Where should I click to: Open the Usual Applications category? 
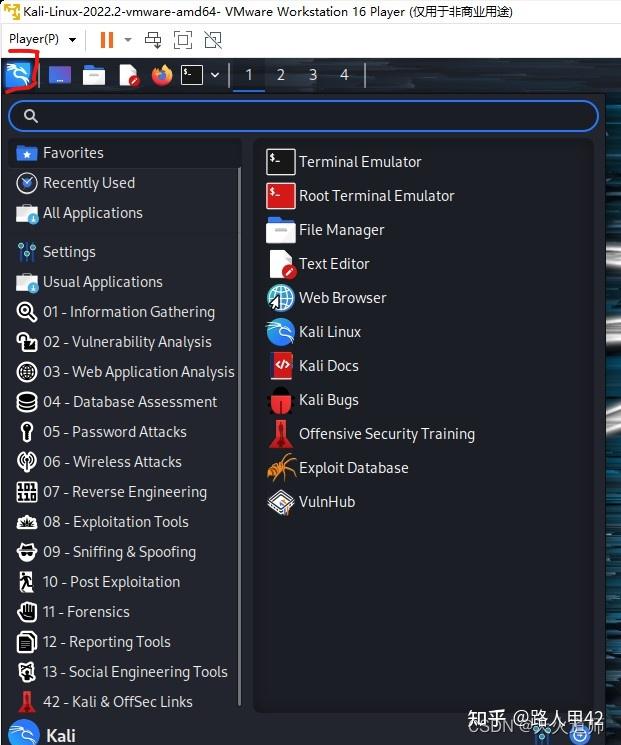tap(124, 282)
